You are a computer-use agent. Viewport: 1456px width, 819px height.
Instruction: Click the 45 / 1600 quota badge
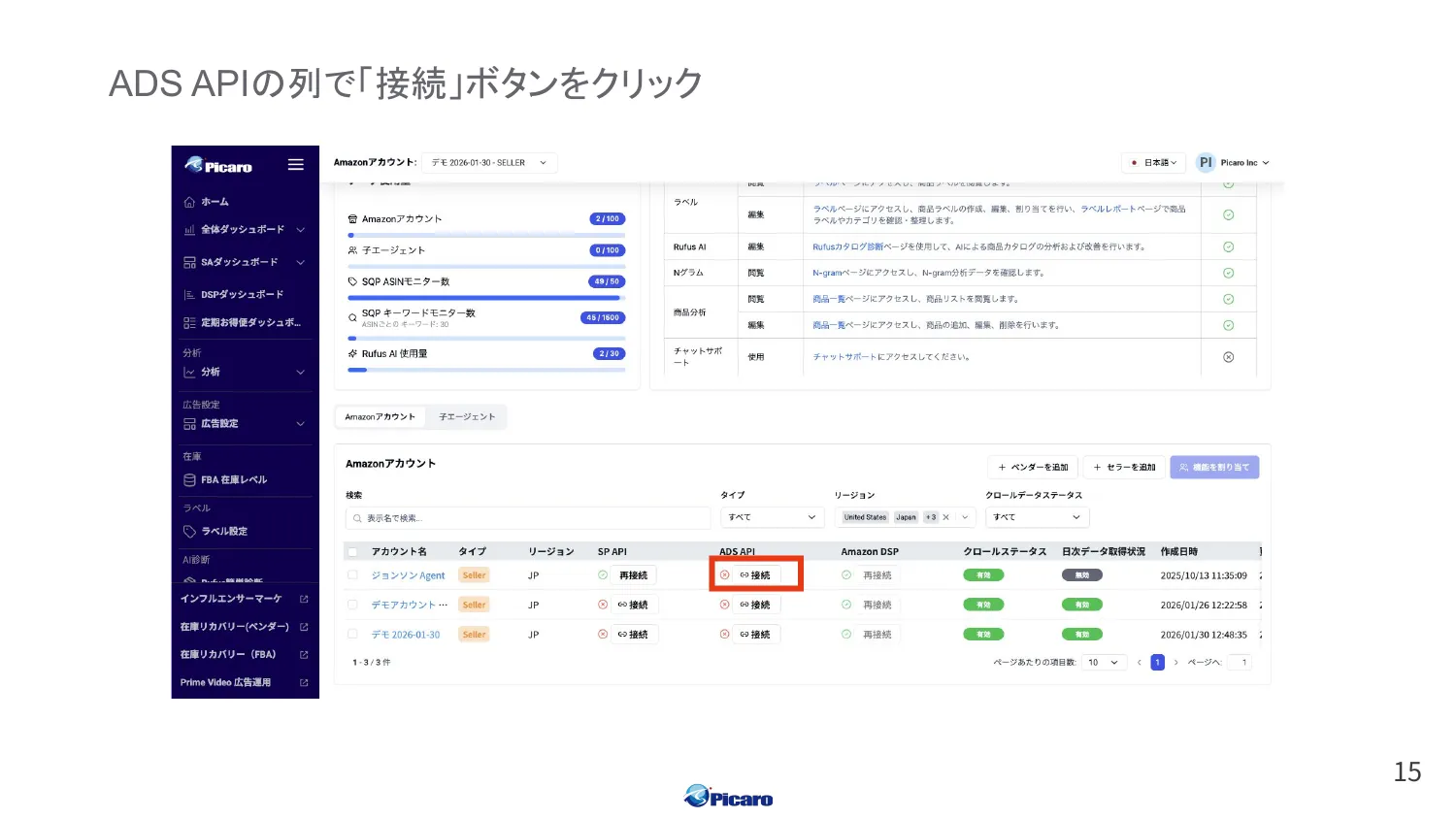(603, 317)
